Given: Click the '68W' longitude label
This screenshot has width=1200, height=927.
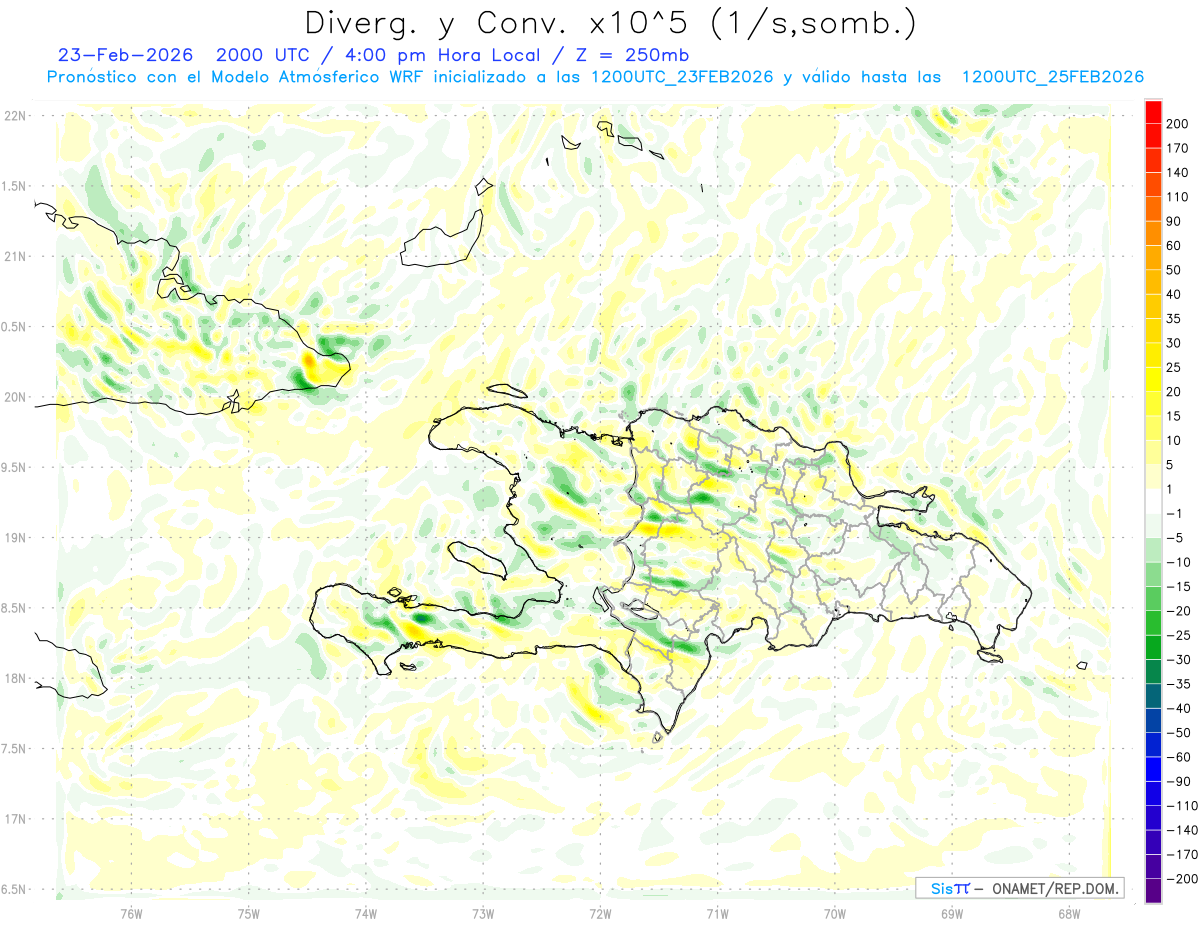Looking at the screenshot, I should click(x=1069, y=913).
